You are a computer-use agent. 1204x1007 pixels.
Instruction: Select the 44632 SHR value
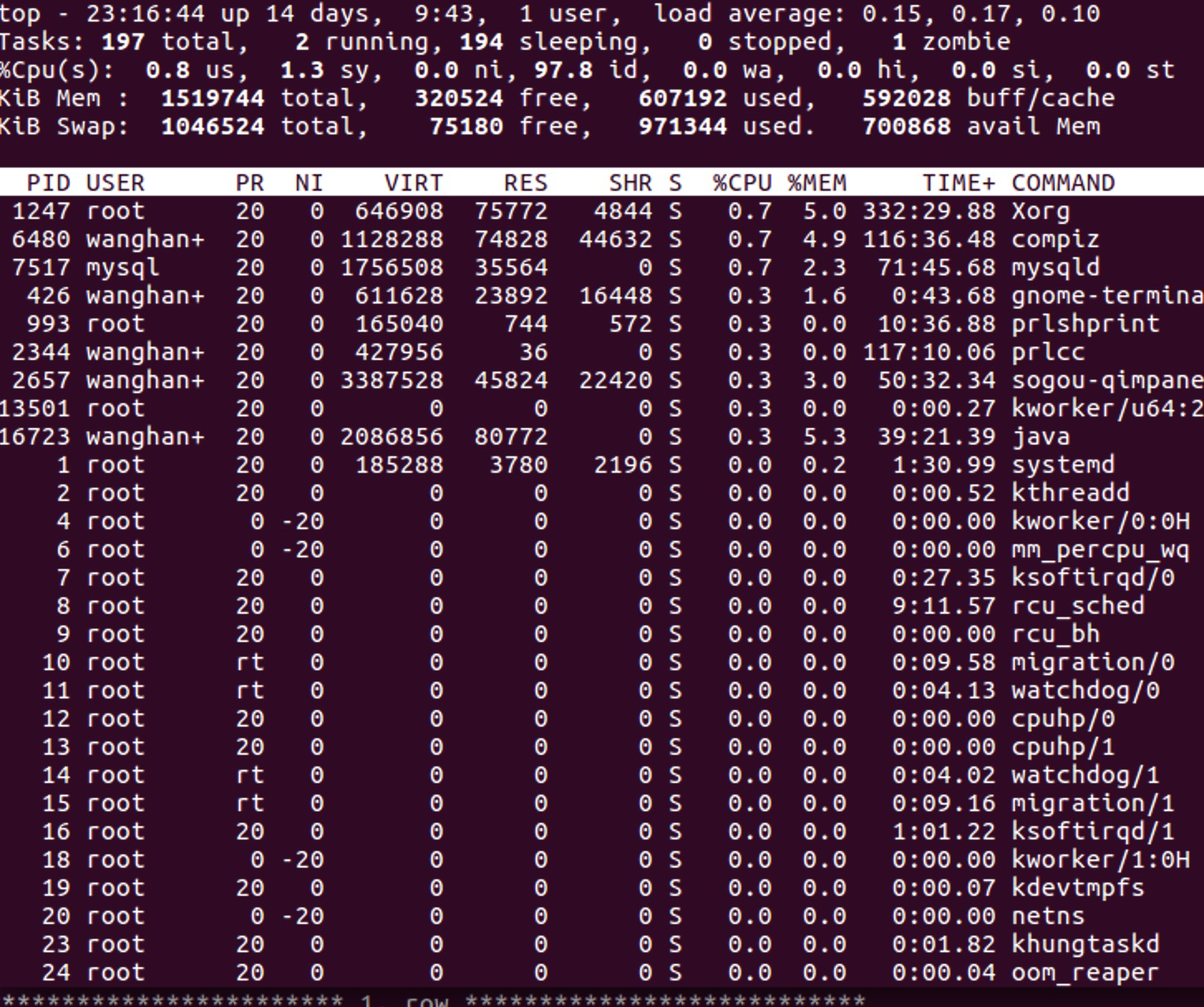(x=615, y=240)
